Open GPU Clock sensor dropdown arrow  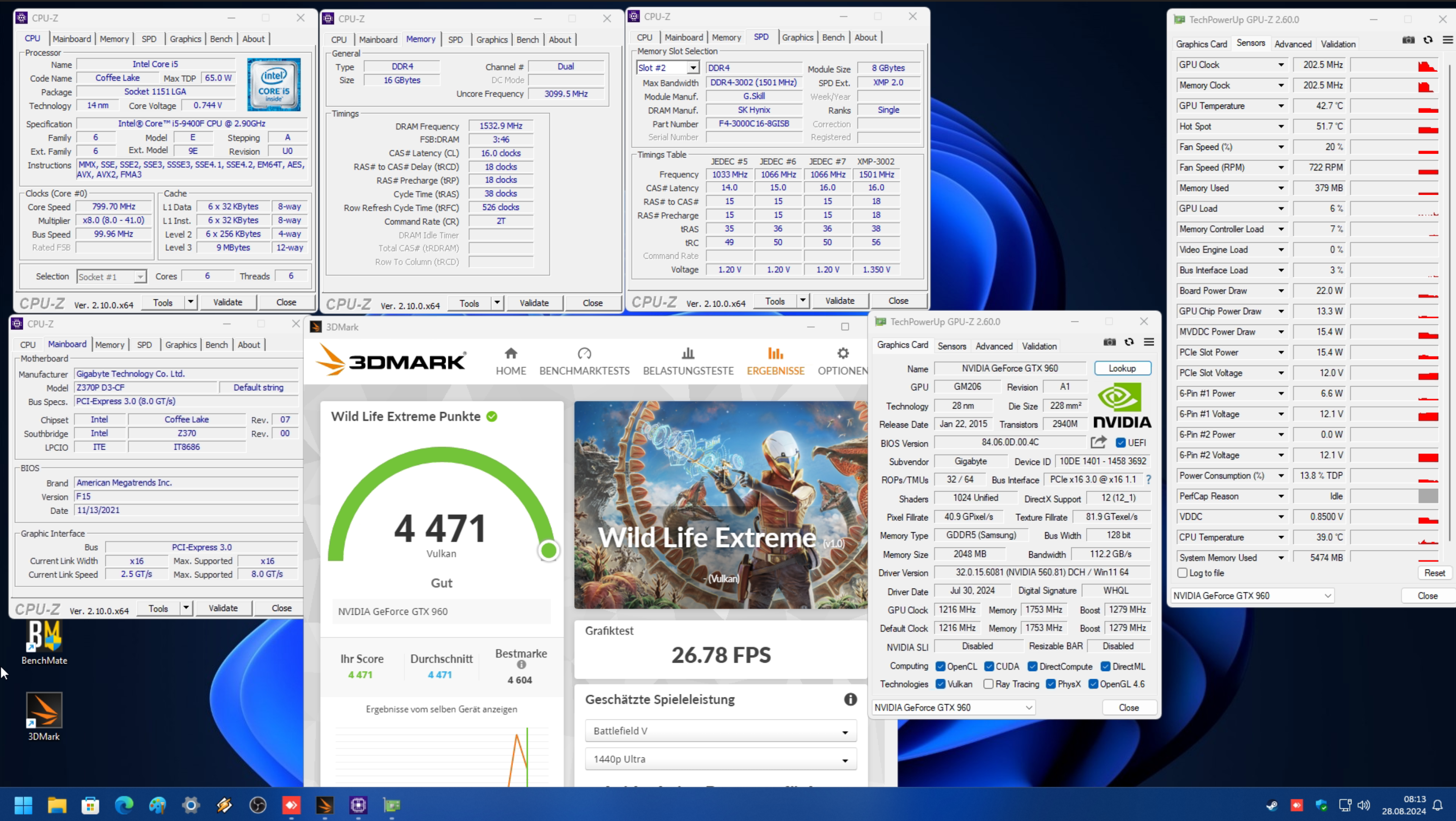pyautogui.click(x=1281, y=65)
